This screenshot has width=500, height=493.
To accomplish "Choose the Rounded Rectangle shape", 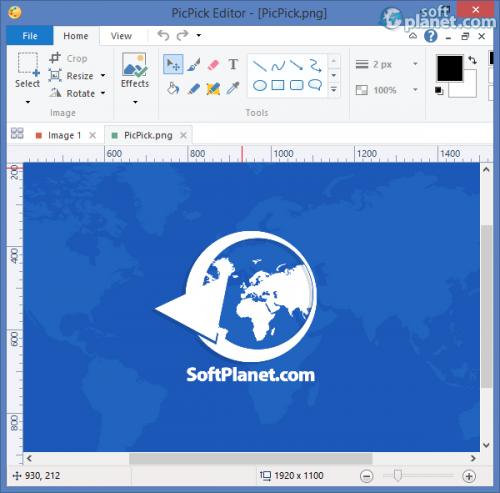I will [x=296, y=85].
